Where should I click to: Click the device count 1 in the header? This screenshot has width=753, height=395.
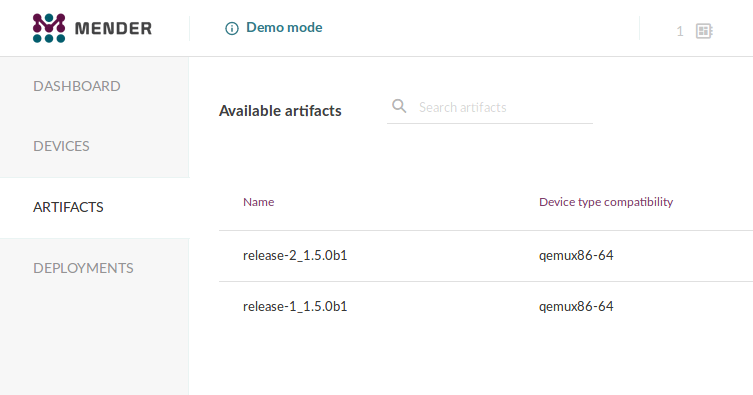(x=680, y=32)
